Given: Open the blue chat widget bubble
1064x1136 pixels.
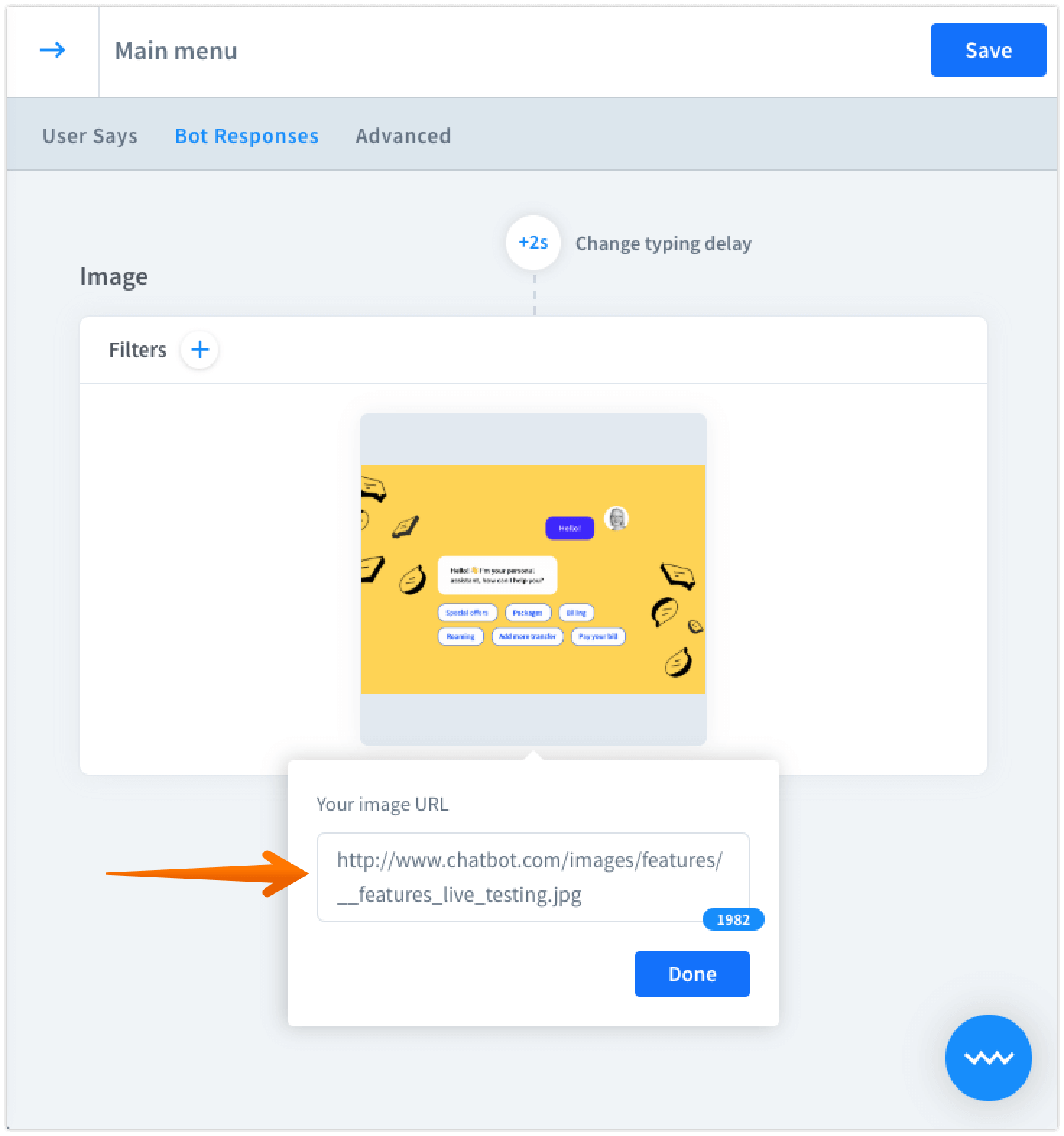Looking at the screenshot, I should [x=988, y=1057].
